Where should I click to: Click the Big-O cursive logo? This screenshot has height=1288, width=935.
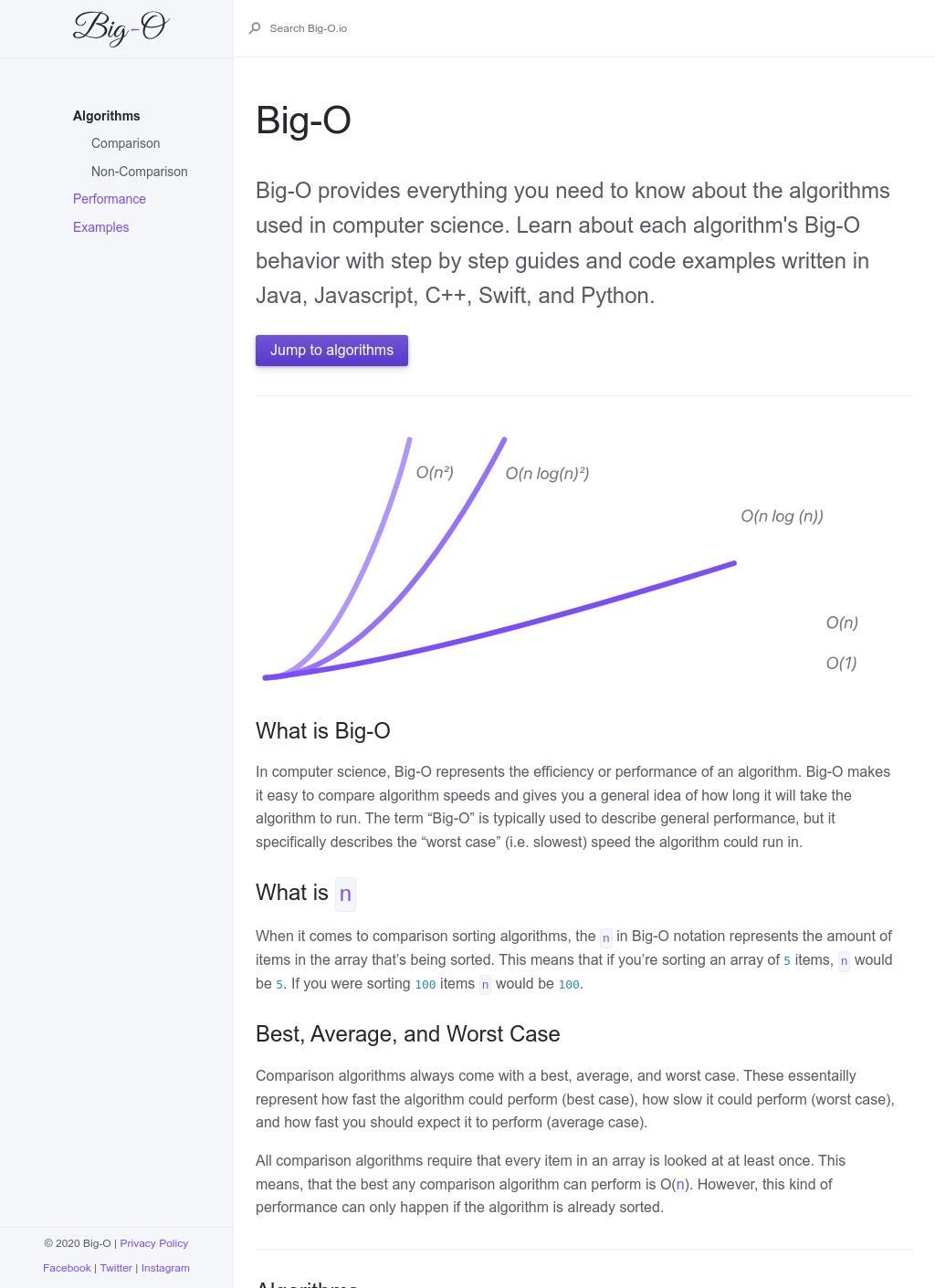121,27
